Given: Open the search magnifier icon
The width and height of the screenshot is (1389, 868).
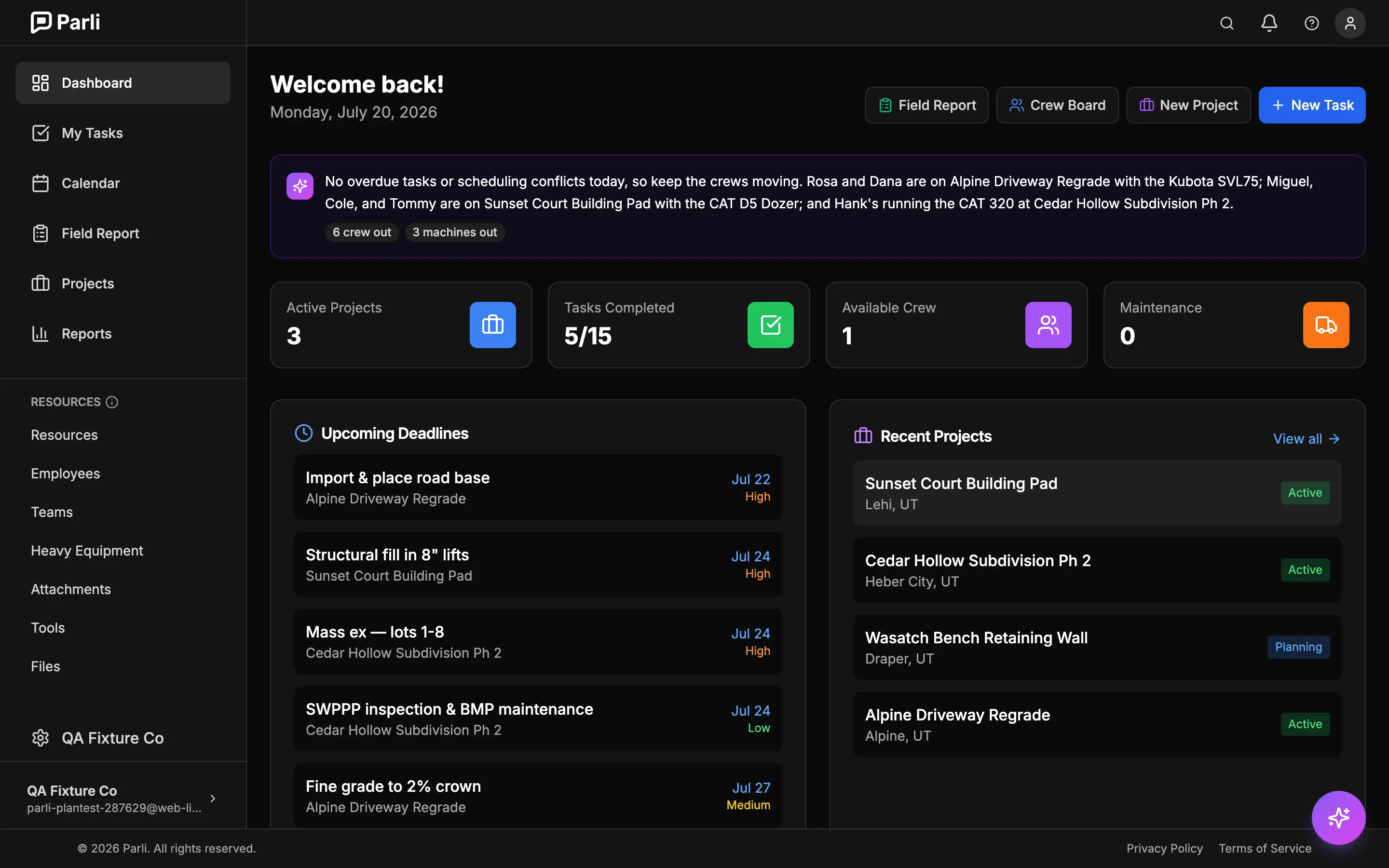Looking at the screenshot, I should pos(1226,23).
